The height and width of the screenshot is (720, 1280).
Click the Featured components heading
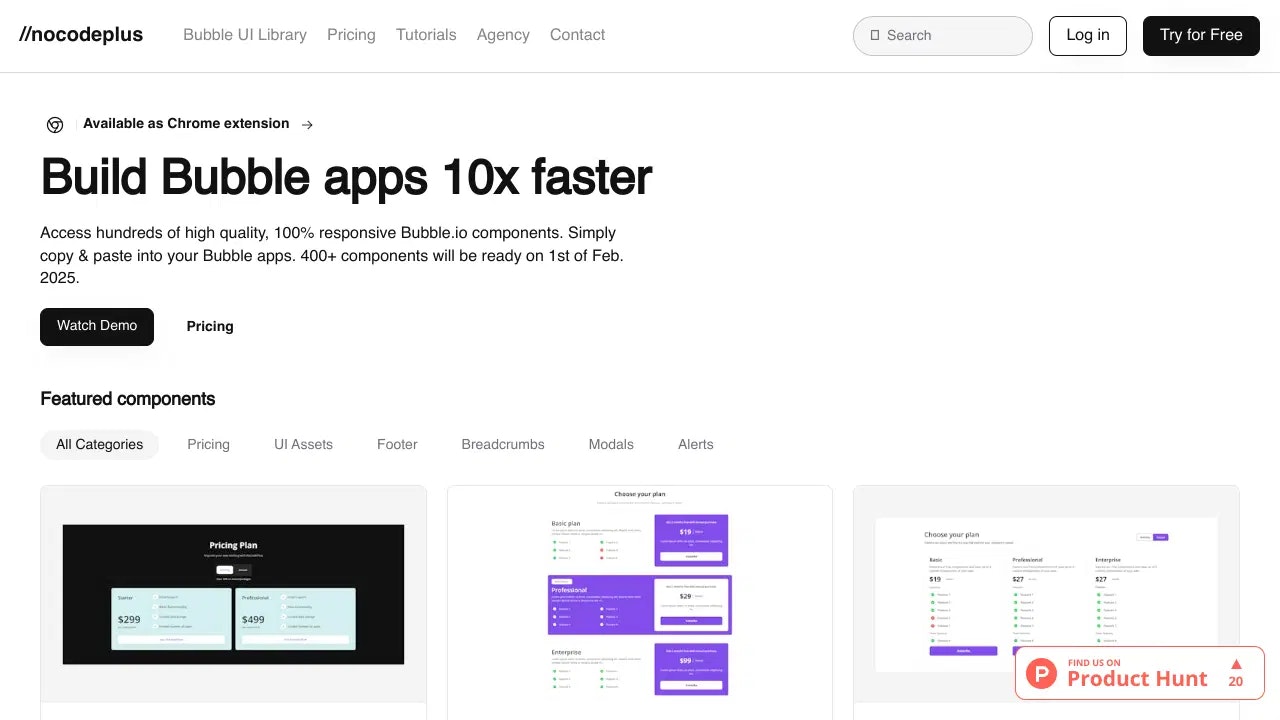tap(128, 399)
